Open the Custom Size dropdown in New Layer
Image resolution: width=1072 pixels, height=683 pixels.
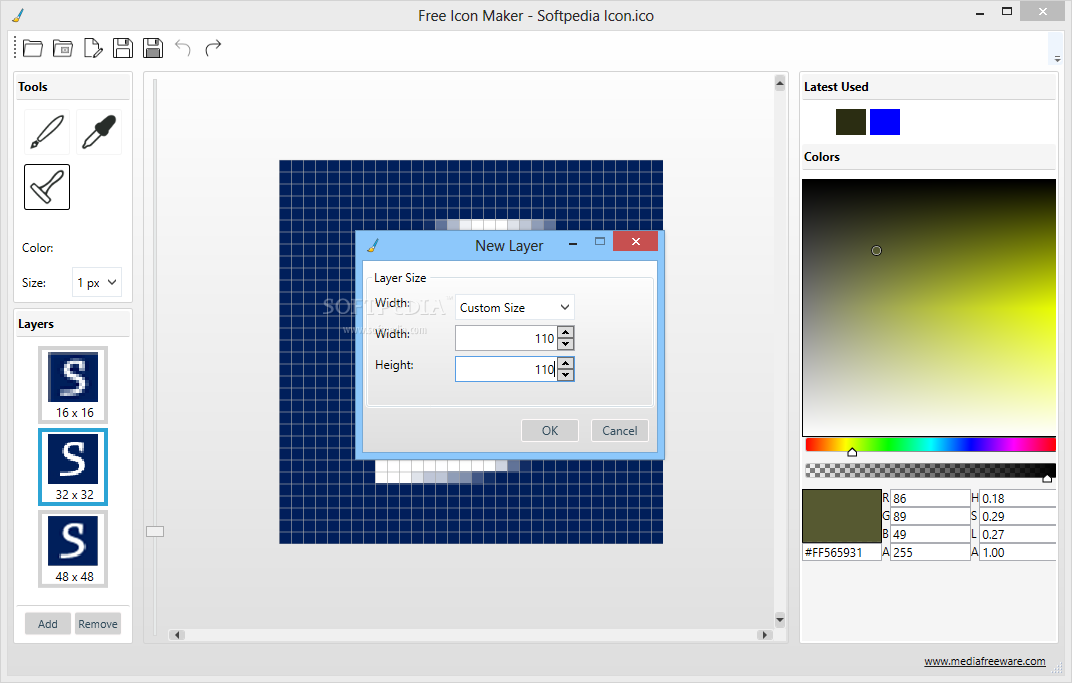[514, 306]
